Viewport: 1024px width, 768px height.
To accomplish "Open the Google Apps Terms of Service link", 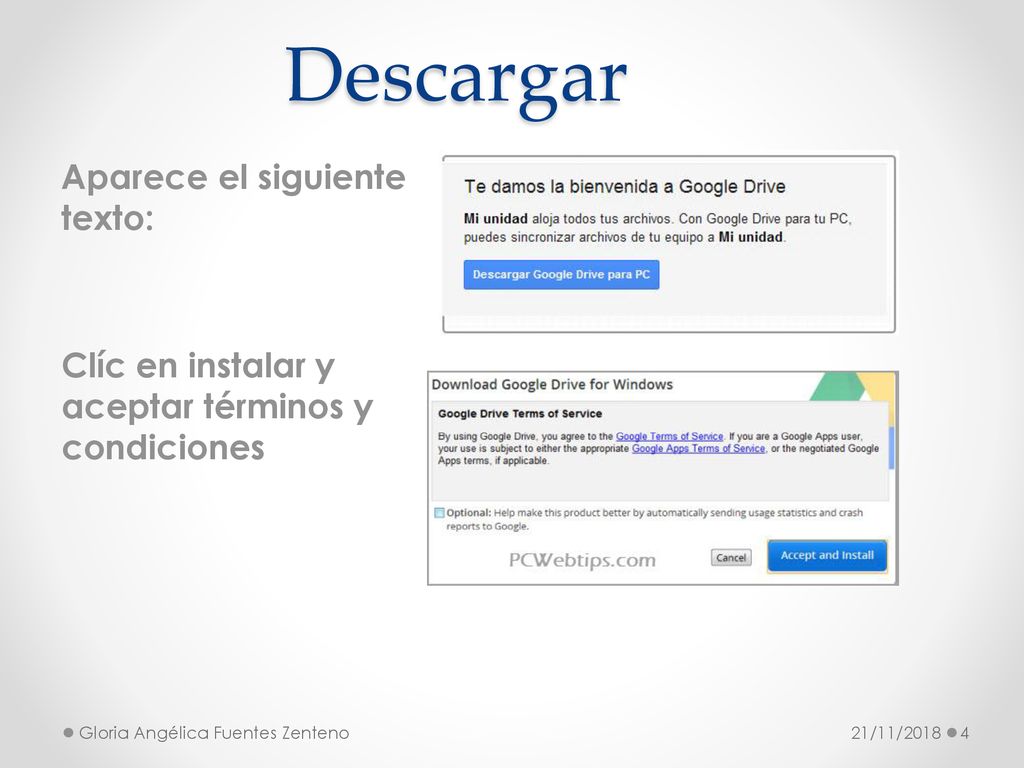I will point(698,449).
